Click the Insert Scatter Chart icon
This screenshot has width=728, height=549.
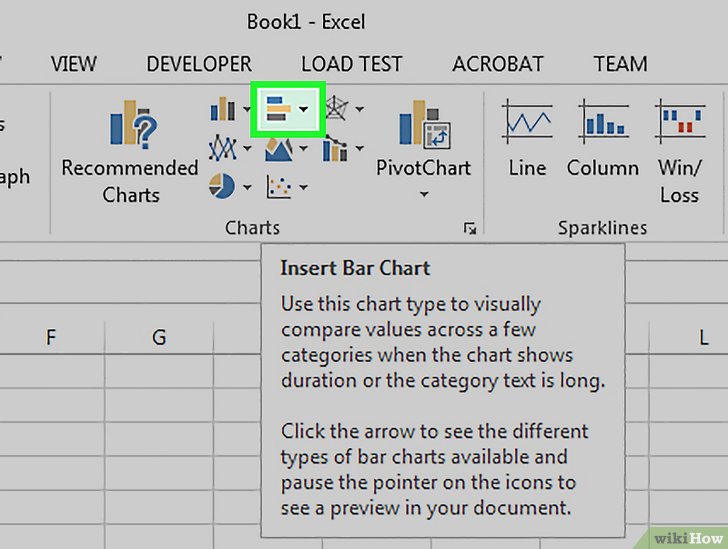pyautogui.click(x=279, y=187)
